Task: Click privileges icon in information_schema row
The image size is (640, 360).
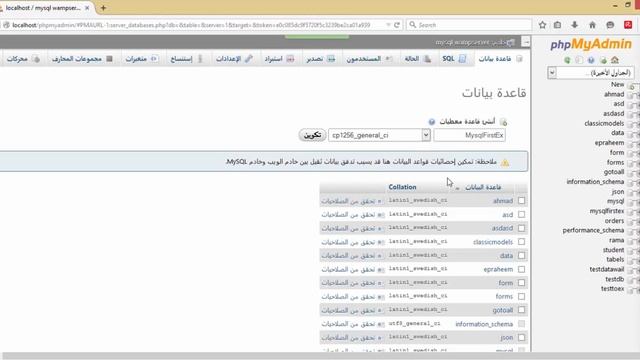Action: (380, 324)
